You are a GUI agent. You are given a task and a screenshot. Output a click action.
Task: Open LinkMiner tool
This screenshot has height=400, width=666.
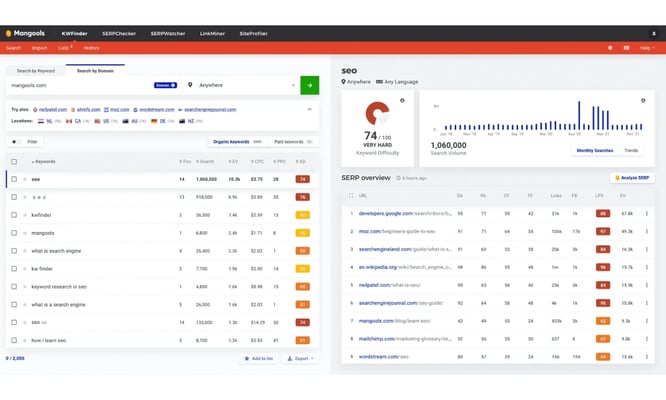[x=212, y=34]
